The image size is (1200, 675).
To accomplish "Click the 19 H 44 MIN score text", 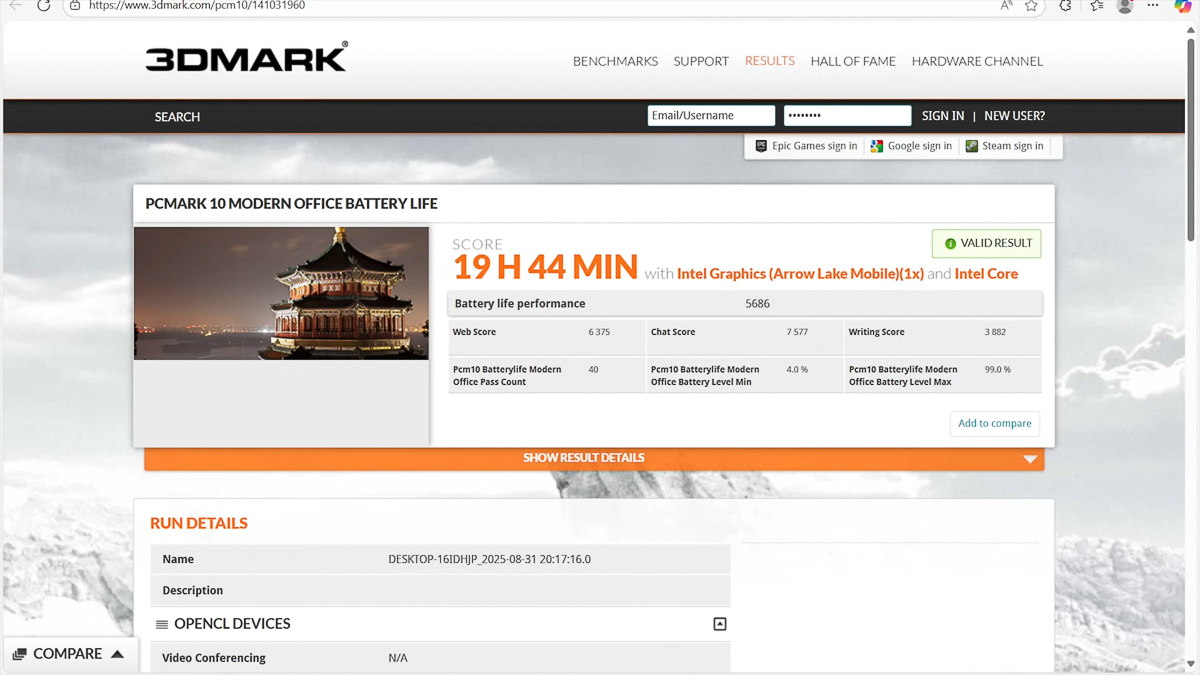I will 545,267.
